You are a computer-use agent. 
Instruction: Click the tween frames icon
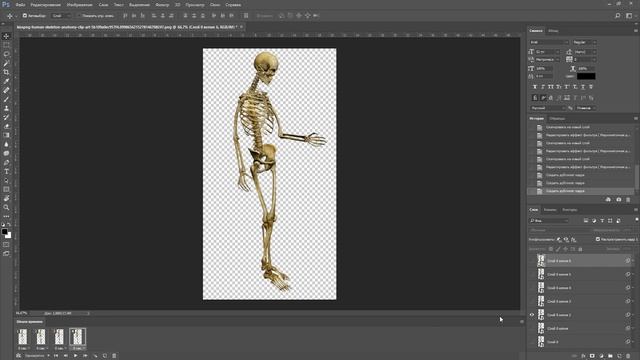pos(95,356)
